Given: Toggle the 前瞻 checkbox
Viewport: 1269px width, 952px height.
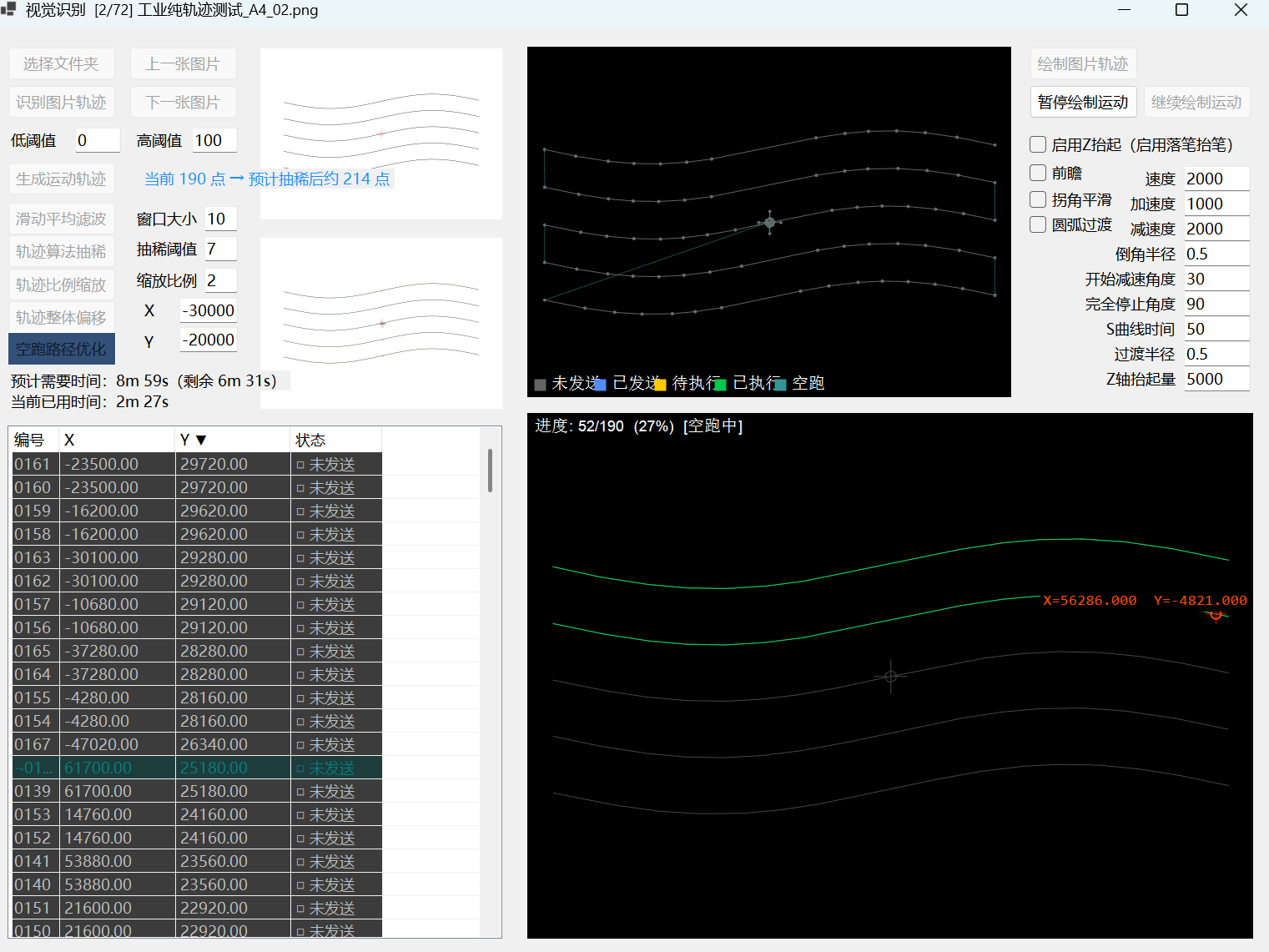Looking at the screenshot, I should [x=1038, y=173].
